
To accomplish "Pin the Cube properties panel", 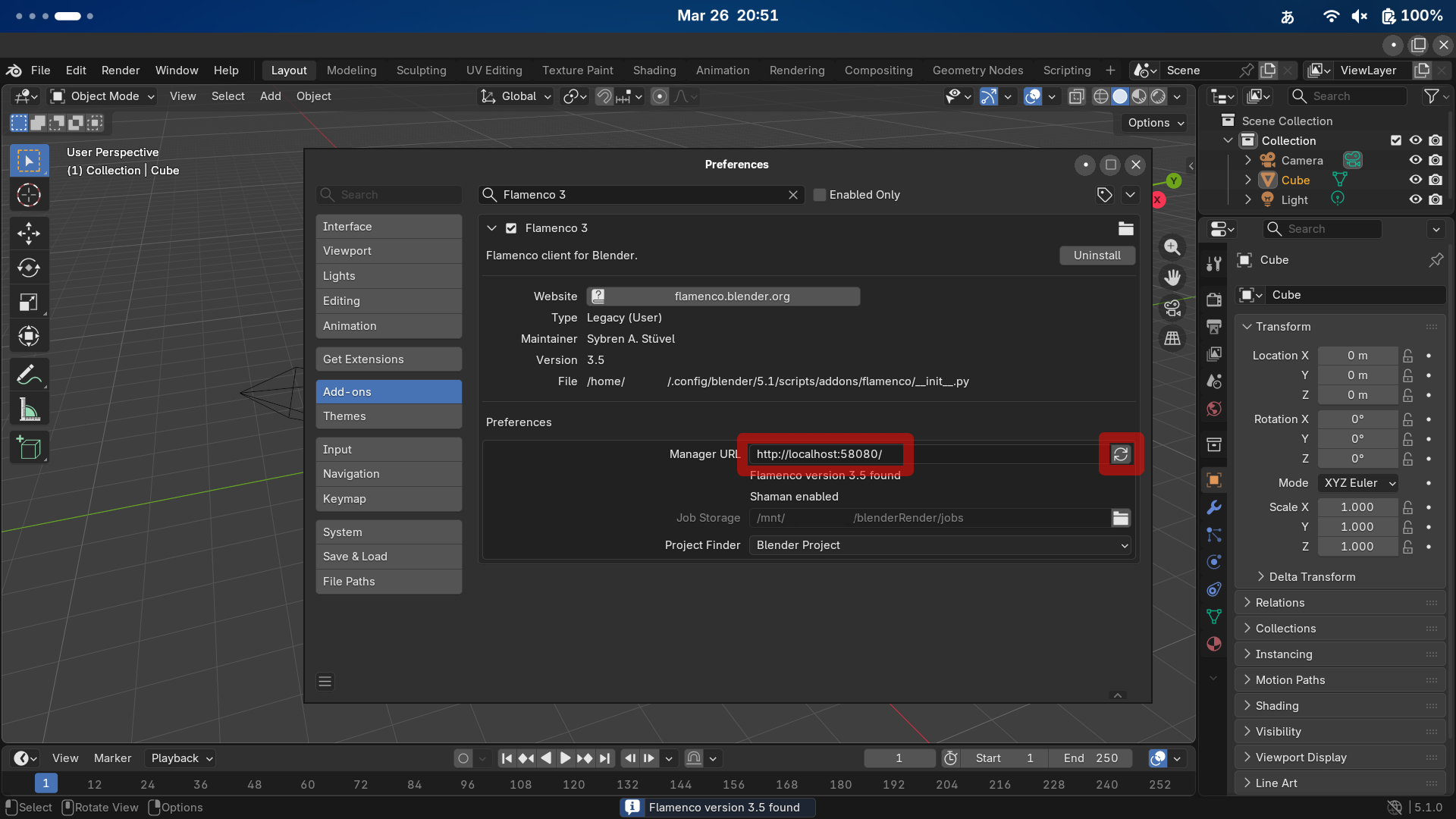I will (1436, 260).
